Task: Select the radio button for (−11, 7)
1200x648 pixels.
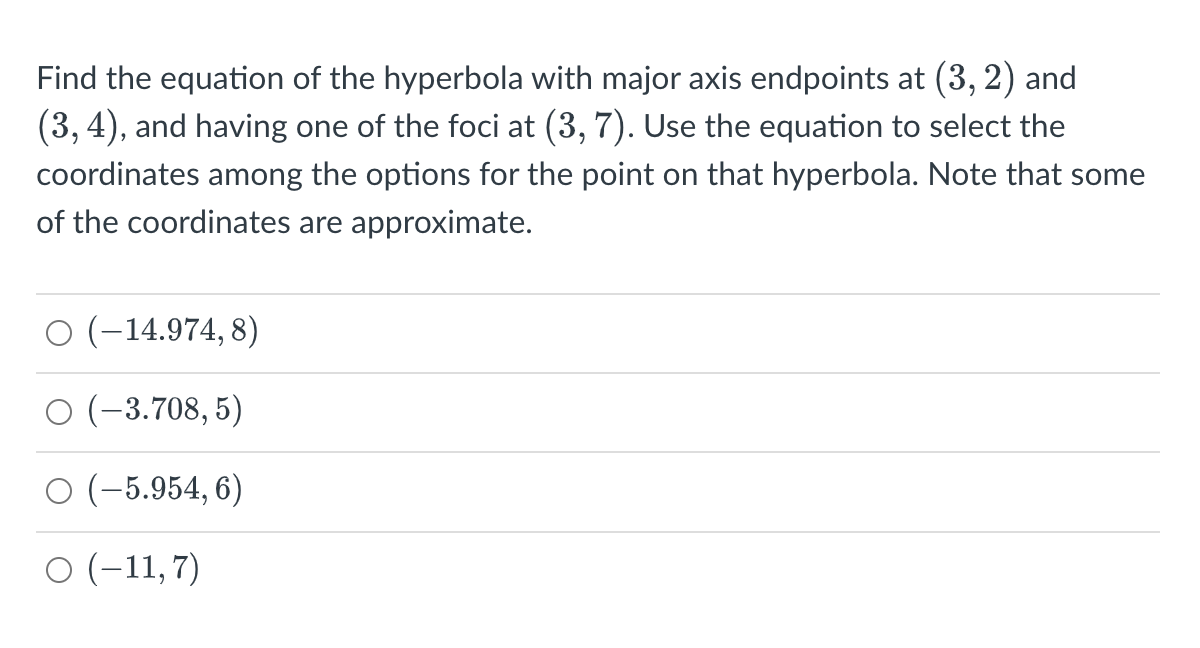Action: coord(58,570)
